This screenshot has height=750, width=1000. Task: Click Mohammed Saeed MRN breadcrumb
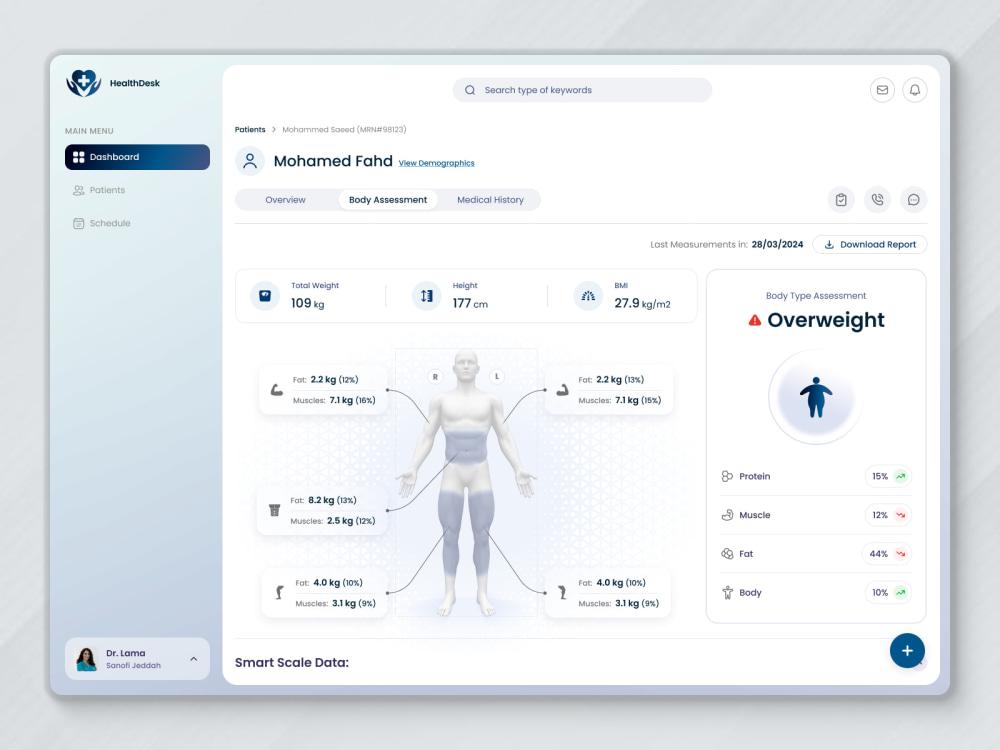344,129
